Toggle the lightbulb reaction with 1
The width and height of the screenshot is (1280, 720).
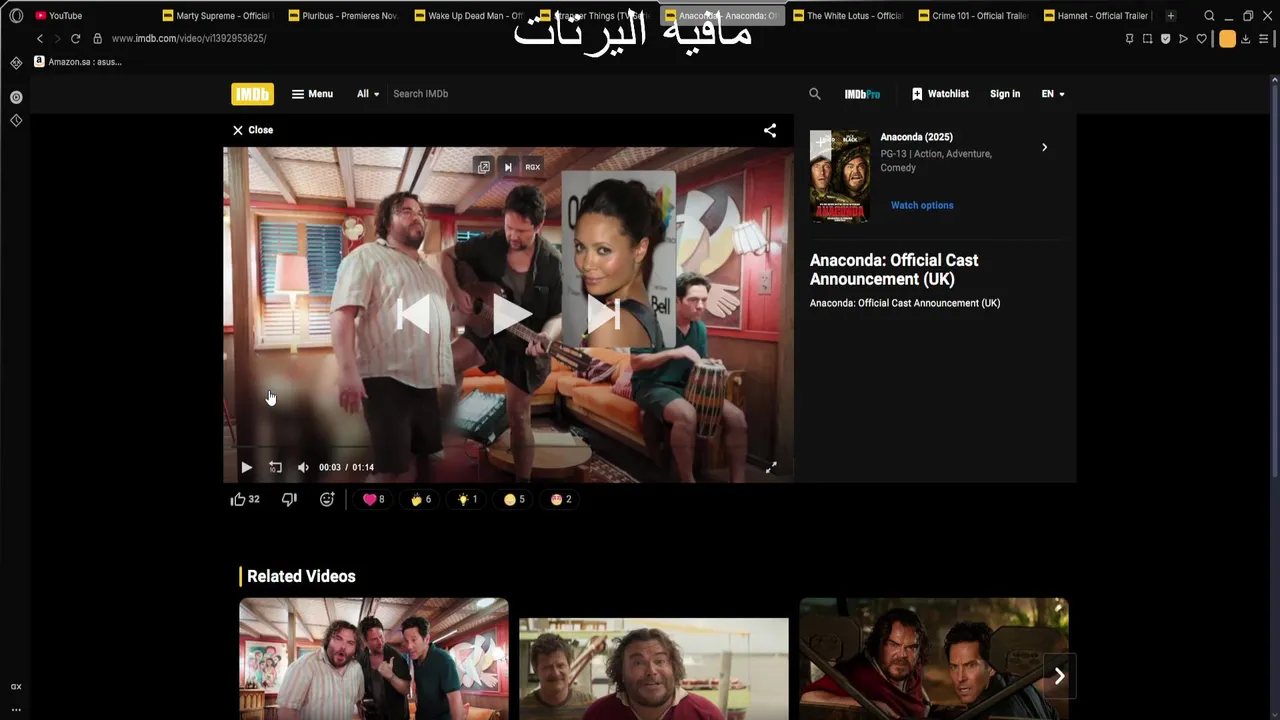pos(467,499)
